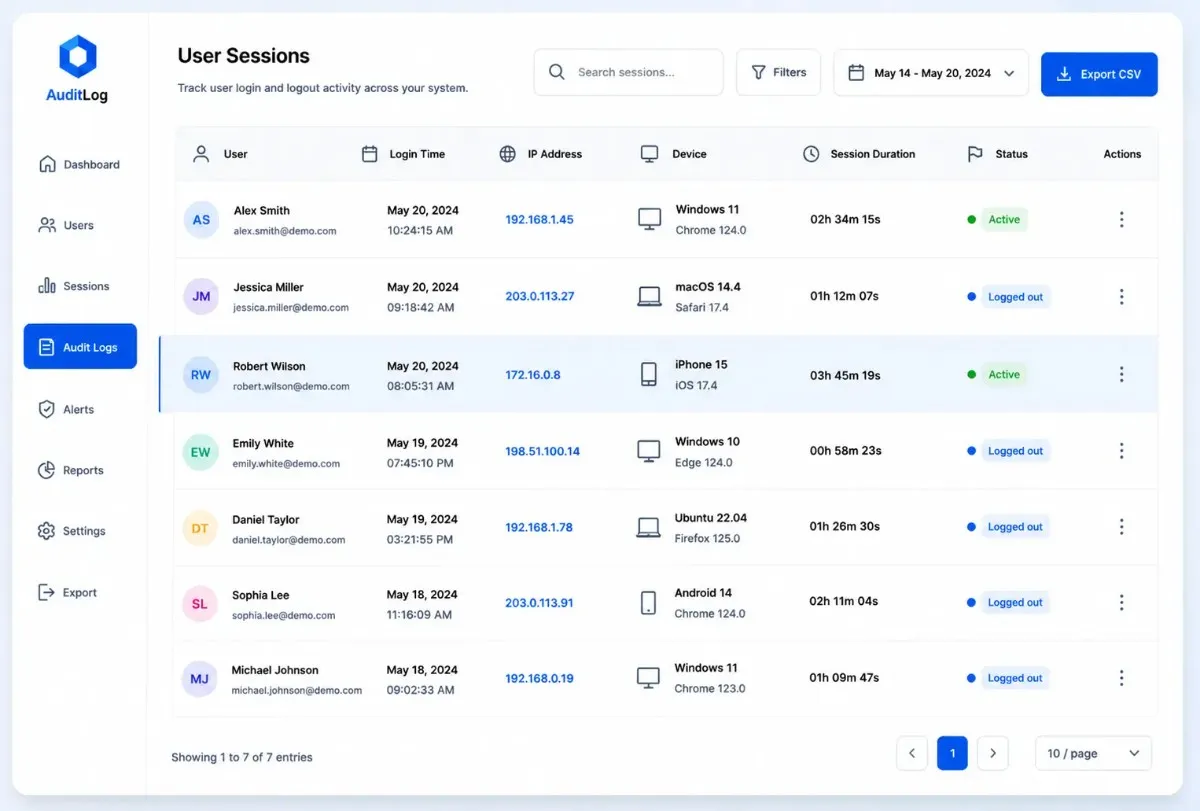Open the Dashboard sidebar item
This screenshot has width=1200, height=811.
point(80,164)
